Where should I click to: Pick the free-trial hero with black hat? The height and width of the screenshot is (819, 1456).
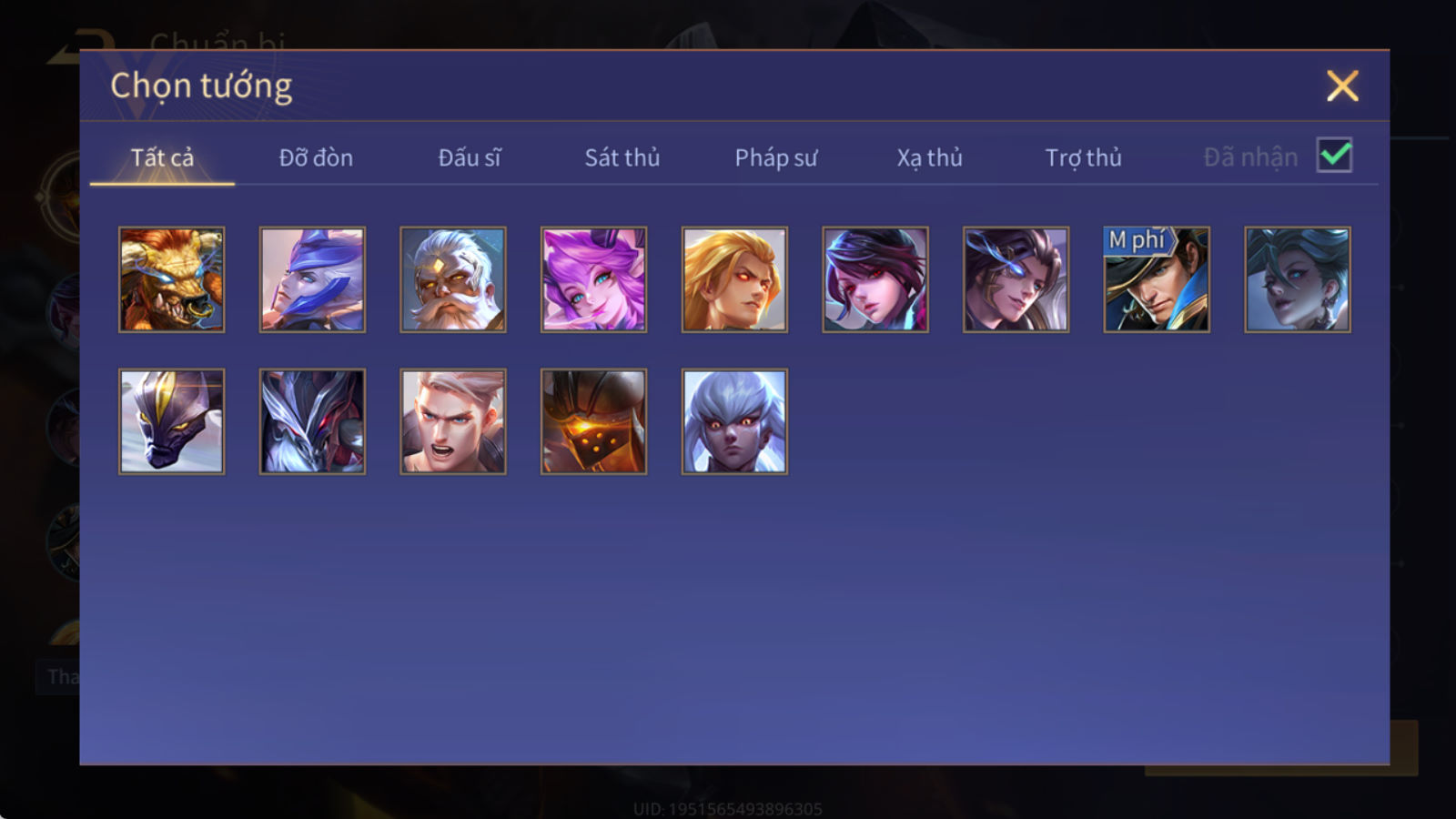pos(1157,279)
